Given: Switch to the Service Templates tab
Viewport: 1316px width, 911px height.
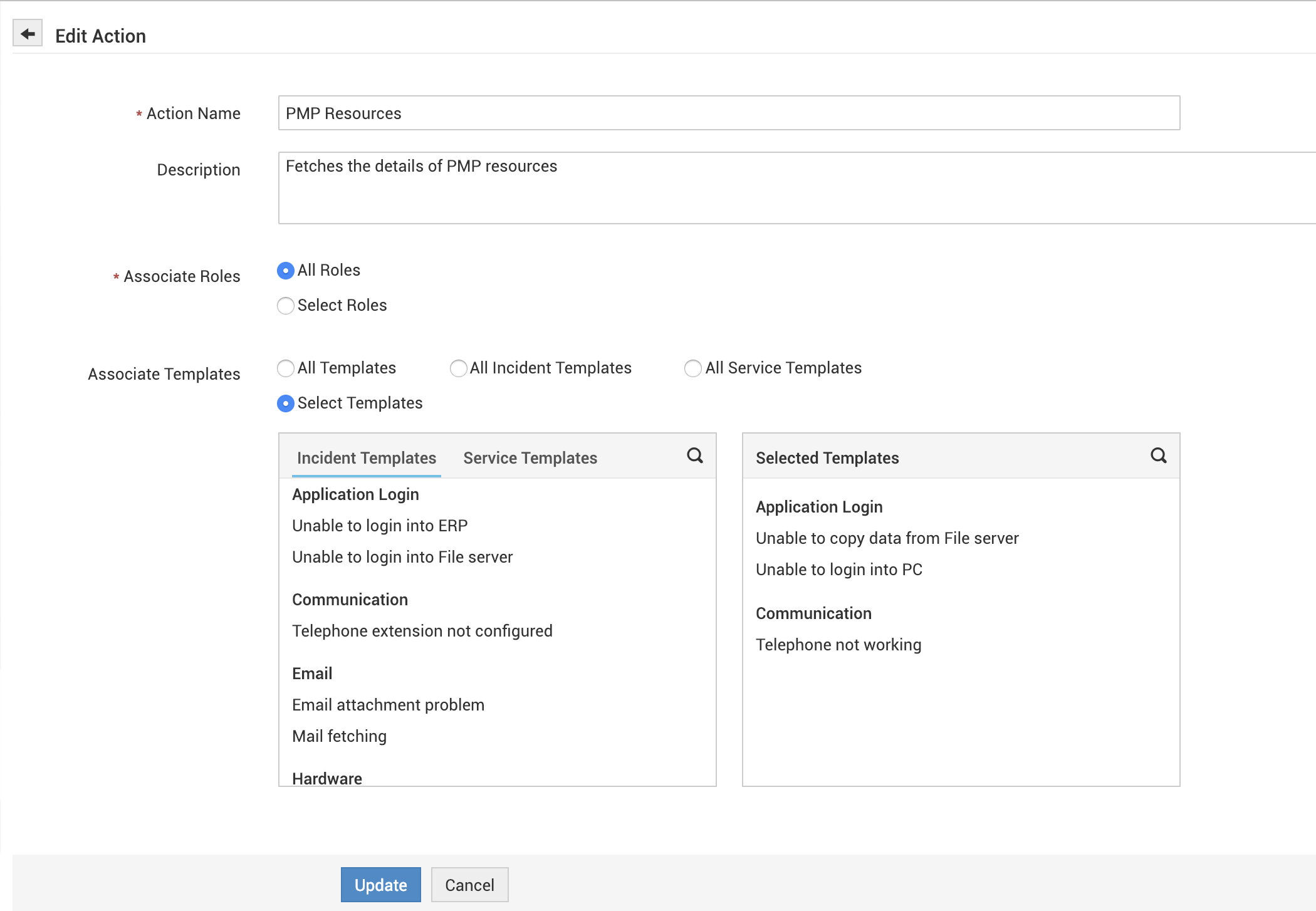Looking at the screenshot, I should coord(530,458).
